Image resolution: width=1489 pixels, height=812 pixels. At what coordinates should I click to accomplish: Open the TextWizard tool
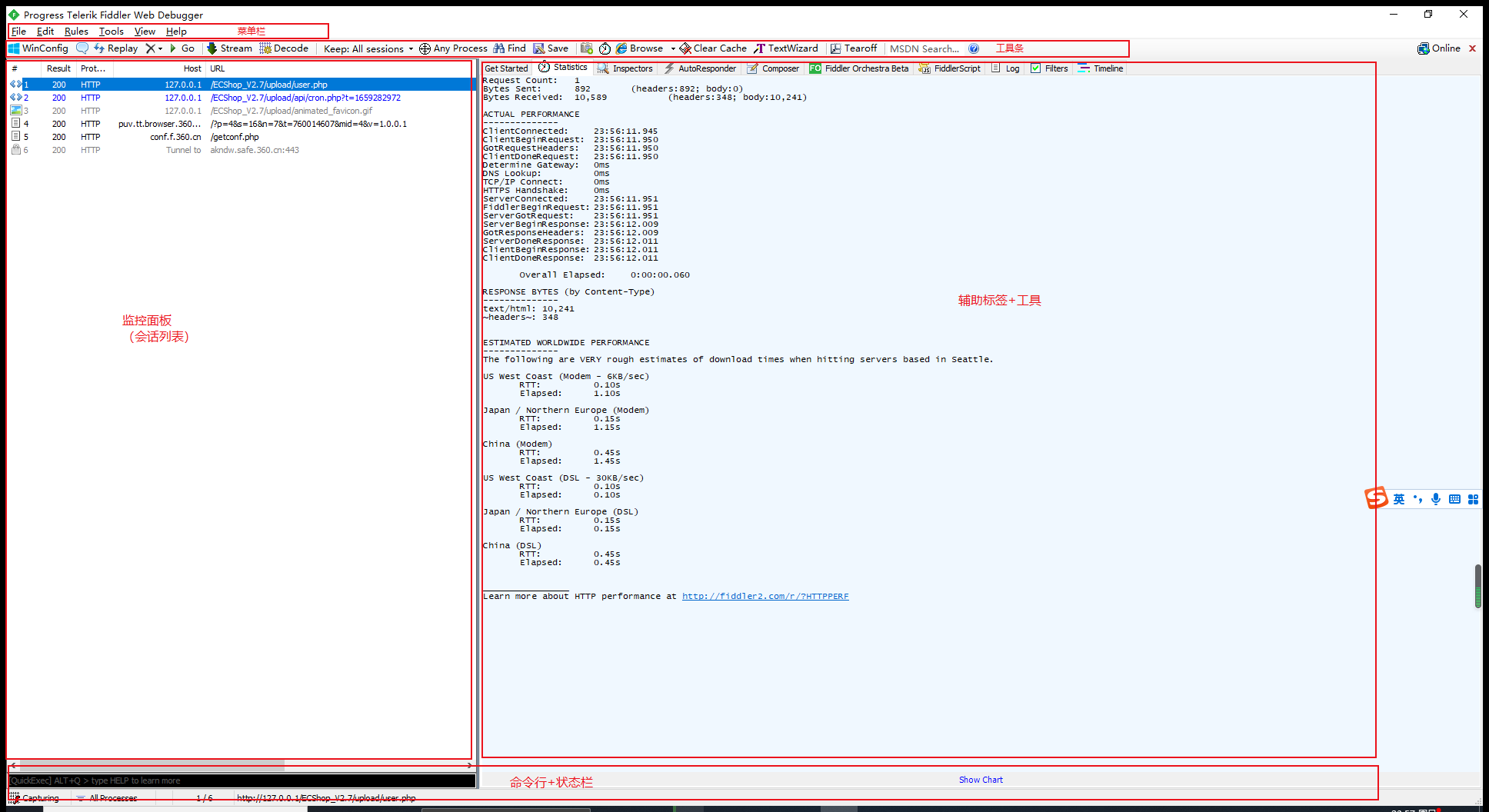tap(786, 48)
